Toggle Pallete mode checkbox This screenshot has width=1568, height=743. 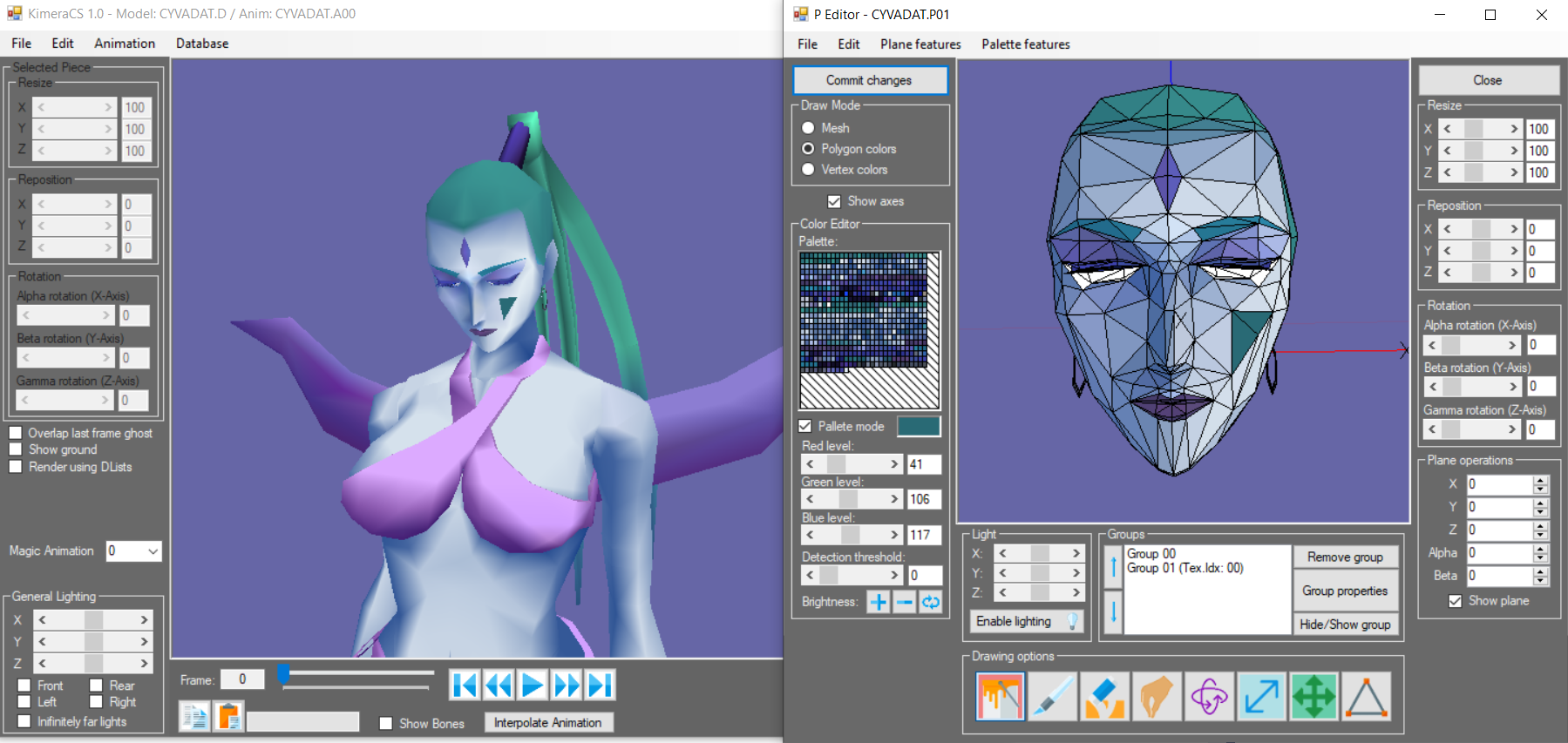click(805, 426)
